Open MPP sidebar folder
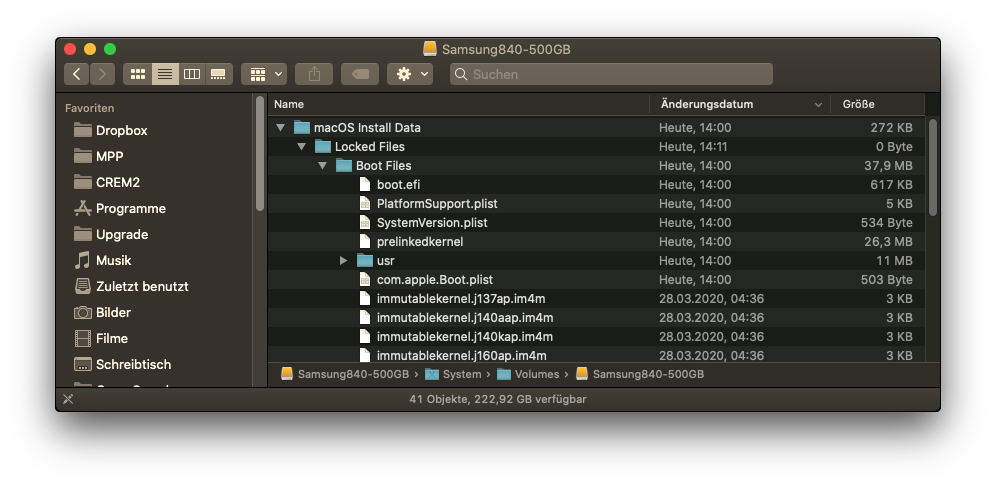 98,157
